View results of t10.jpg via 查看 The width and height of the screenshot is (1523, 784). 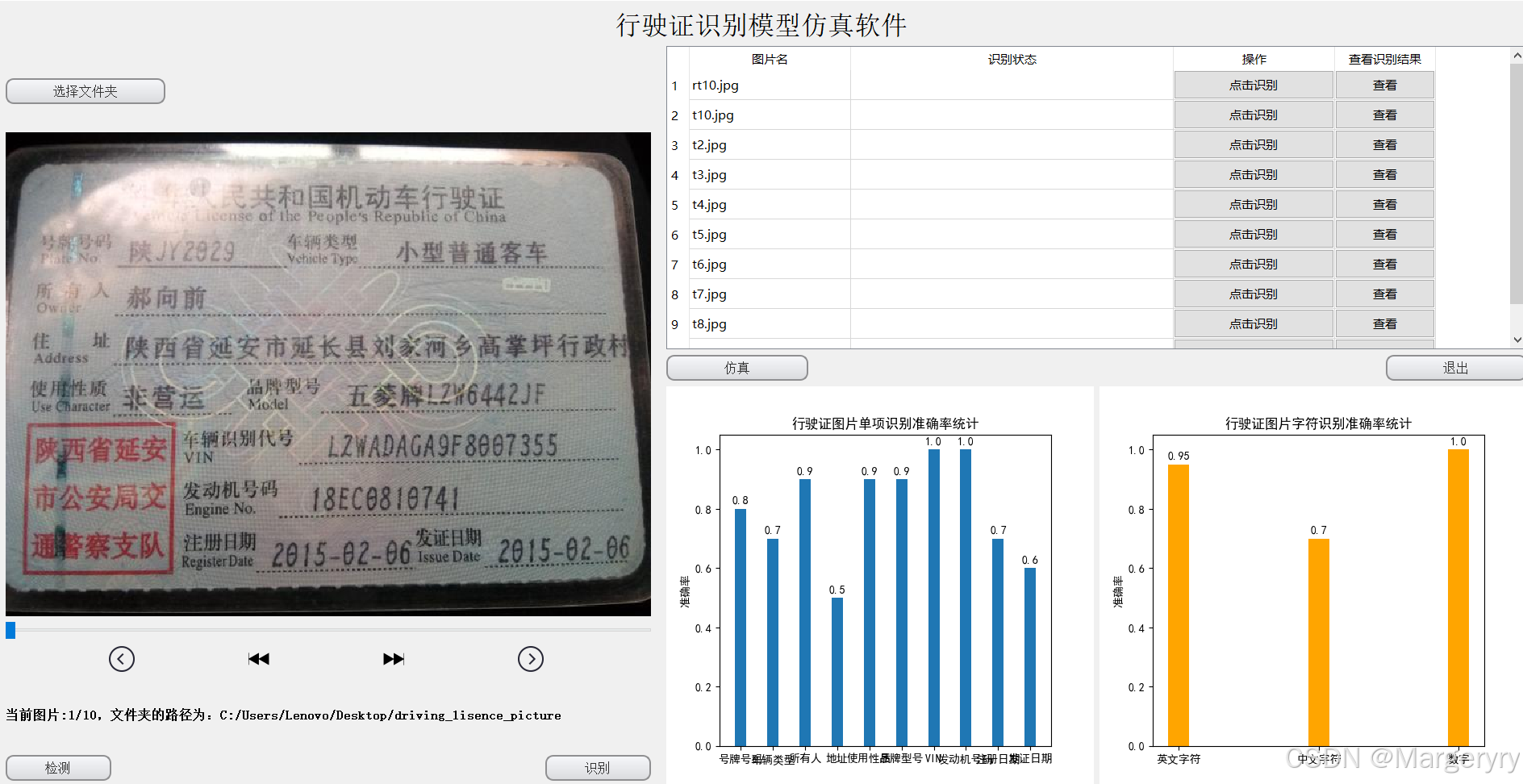click(1385, 115)
